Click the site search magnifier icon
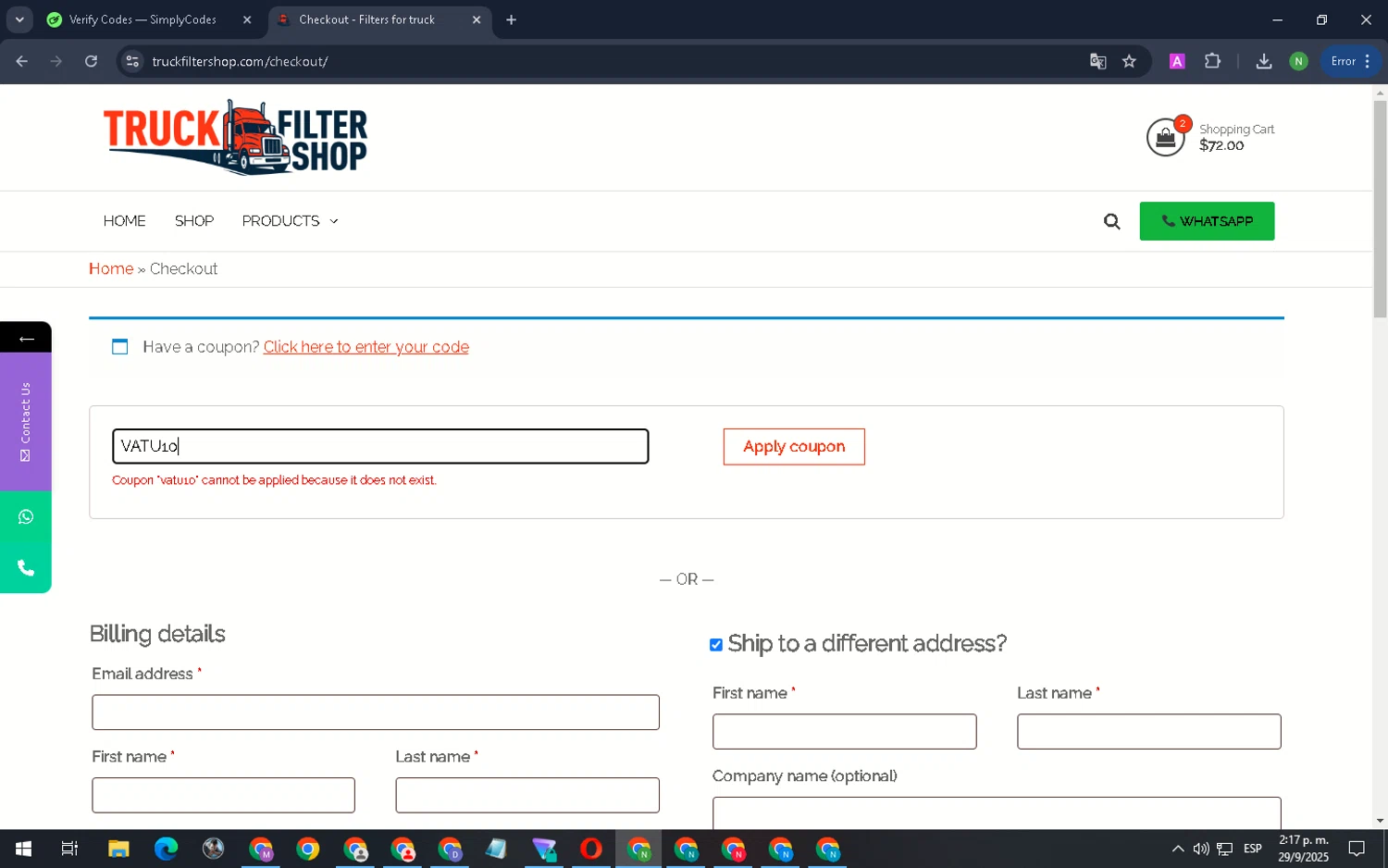Viewport: 1388px width, 868px height. [x=1111, y=221]
